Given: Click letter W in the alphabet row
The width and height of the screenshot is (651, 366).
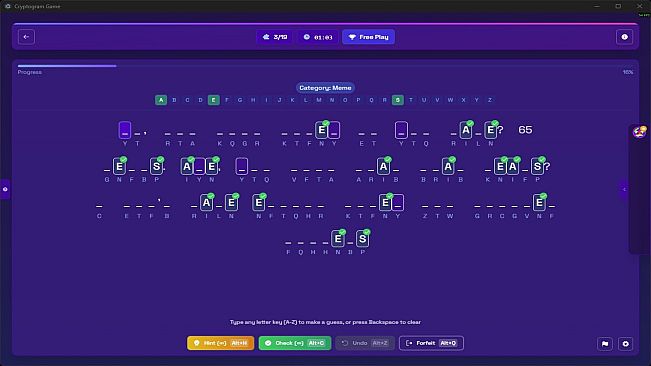Looking at the screenshot, I should click(x=450, y=100).
